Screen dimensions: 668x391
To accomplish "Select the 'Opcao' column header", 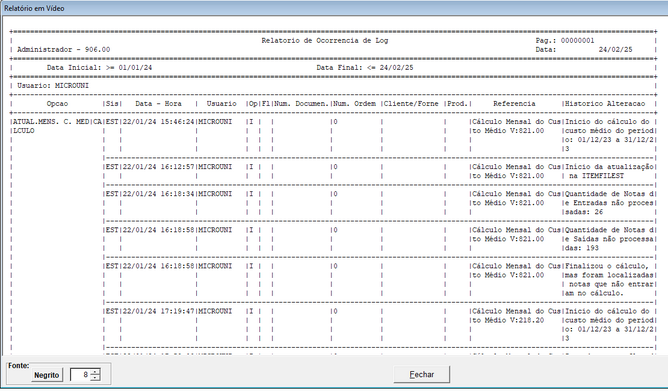I will pyautogui.click(x=57, y=104).
